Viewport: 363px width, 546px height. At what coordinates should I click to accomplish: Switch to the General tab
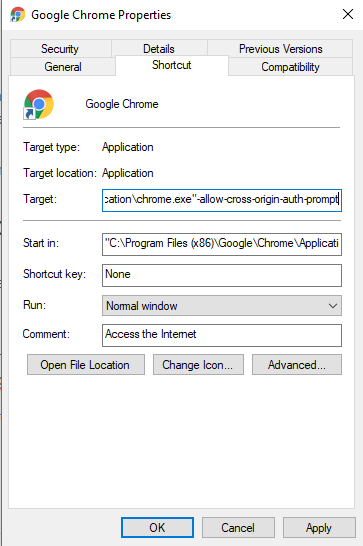63,67
